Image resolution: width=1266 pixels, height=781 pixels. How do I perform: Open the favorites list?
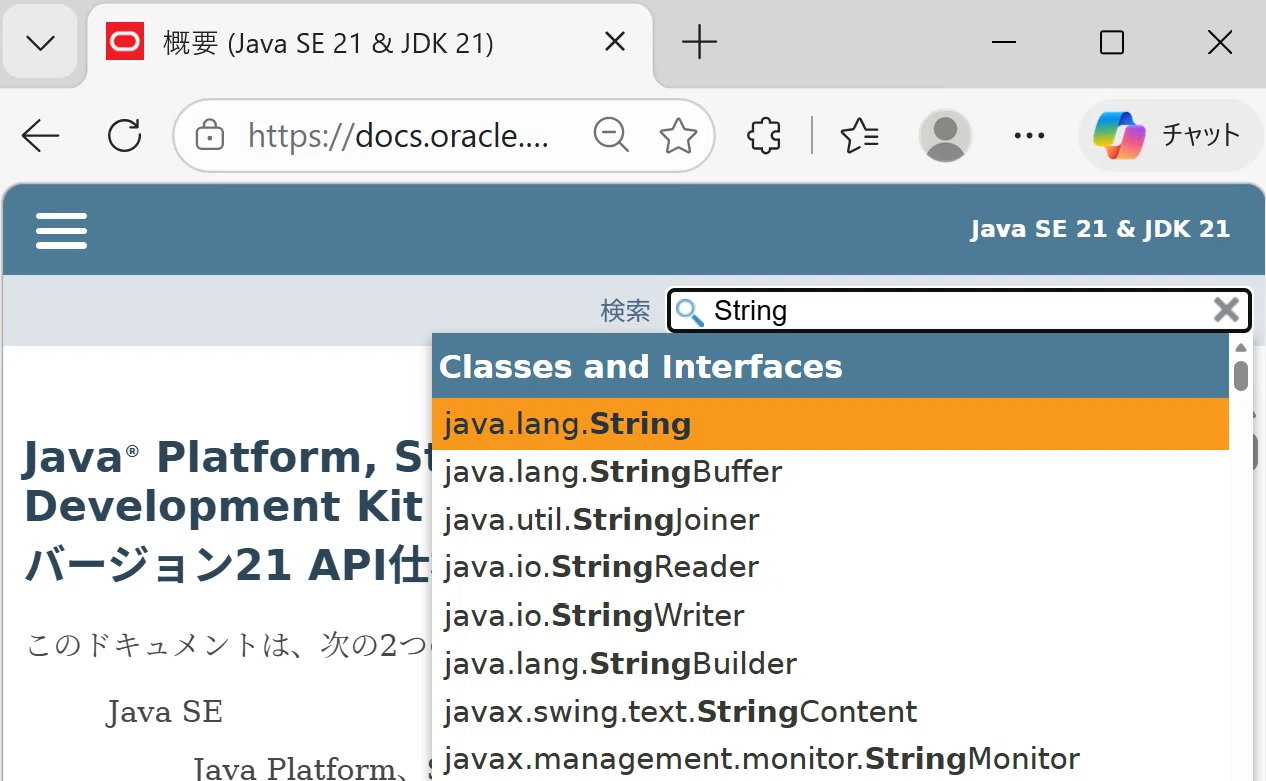coord(860,135)
